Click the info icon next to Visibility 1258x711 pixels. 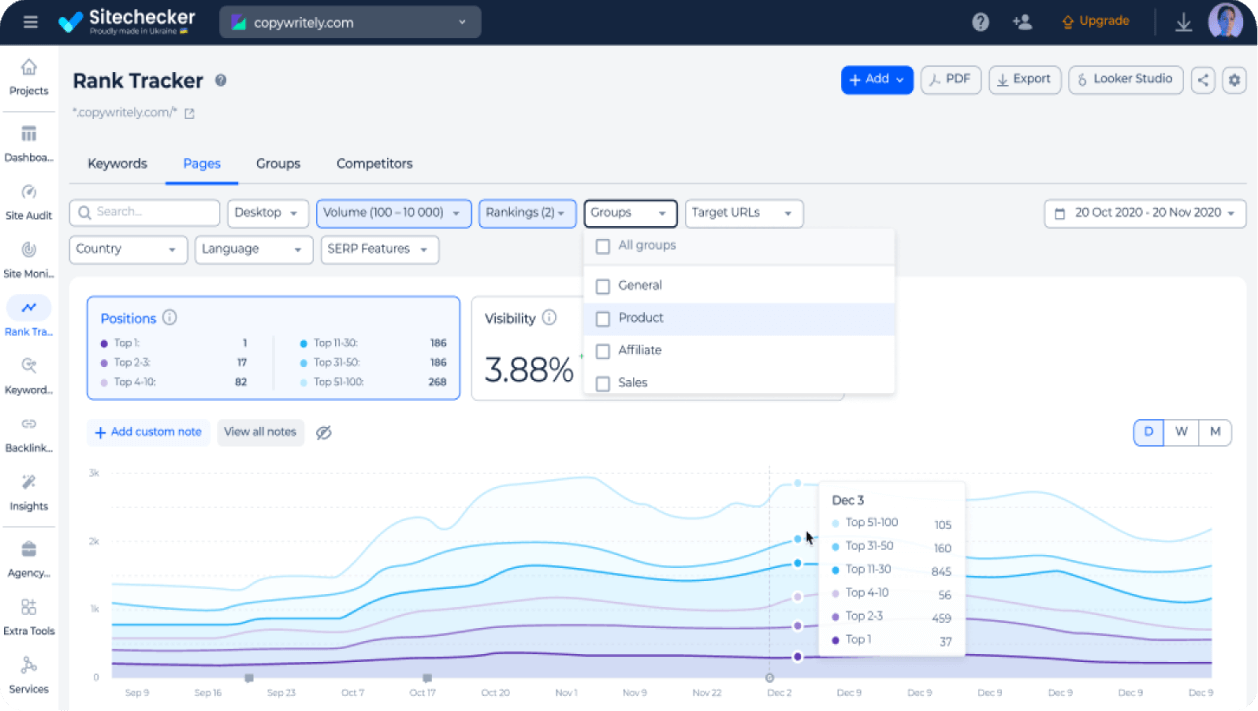549,318
